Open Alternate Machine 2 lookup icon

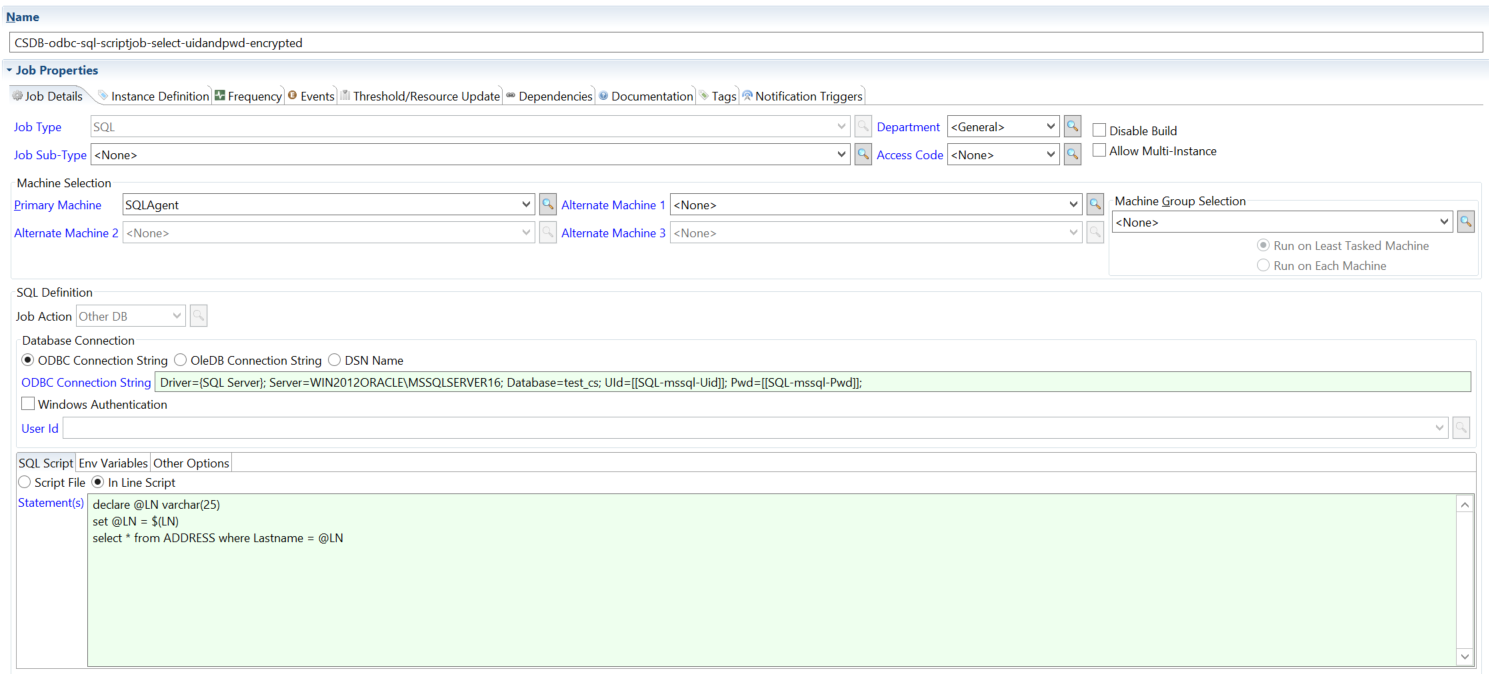[547, 233]
